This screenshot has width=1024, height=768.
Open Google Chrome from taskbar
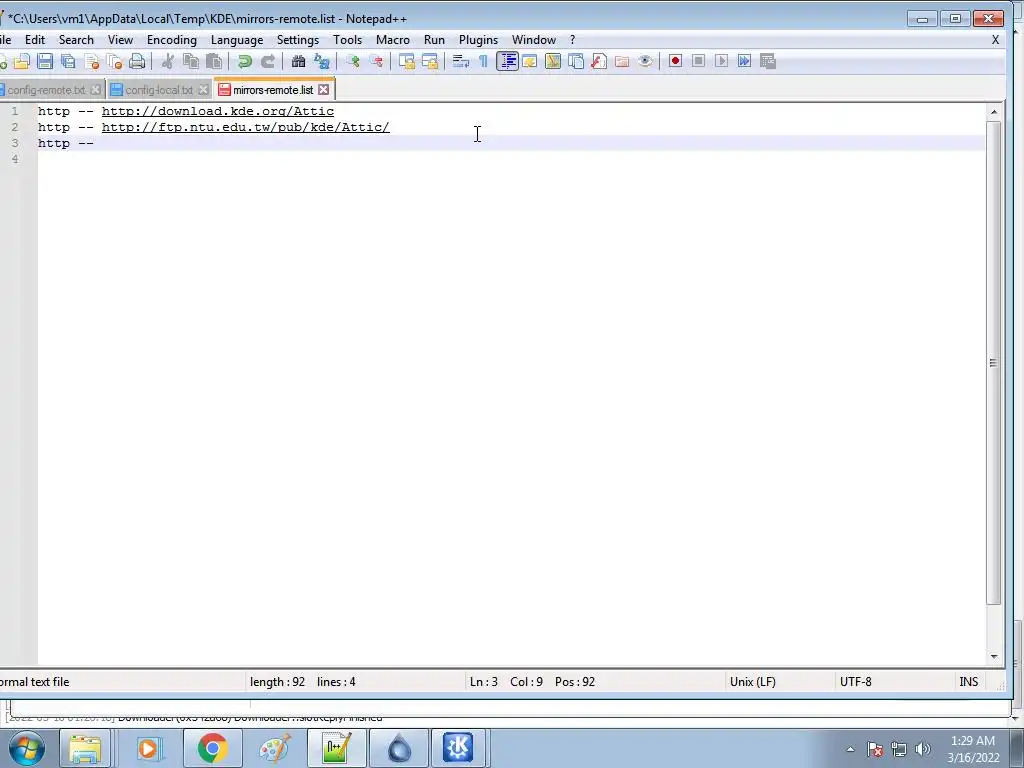coord(212,748)
